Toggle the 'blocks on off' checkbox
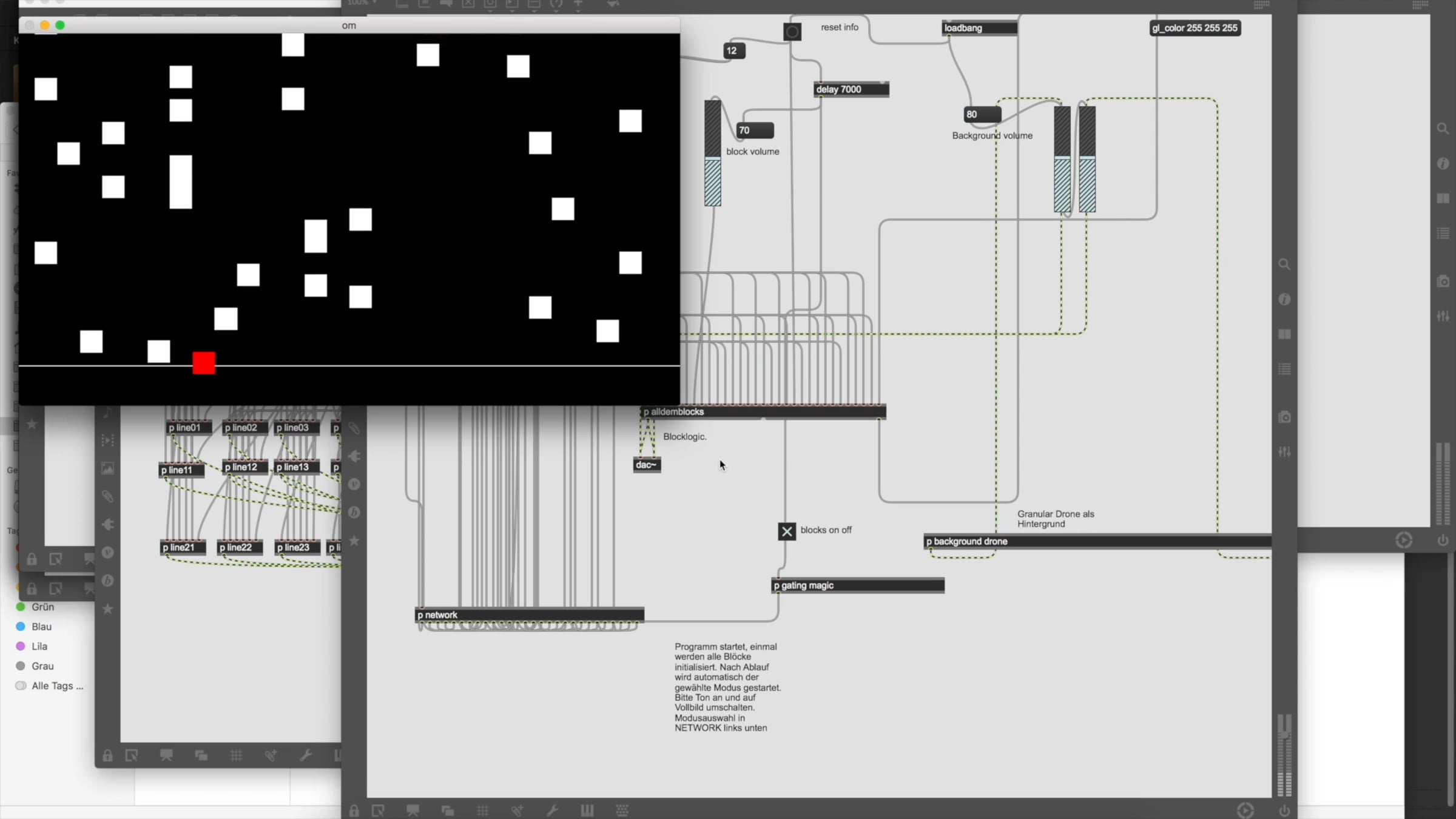The width and height of the screenshot is (1456, 819). tap(787, 531)
